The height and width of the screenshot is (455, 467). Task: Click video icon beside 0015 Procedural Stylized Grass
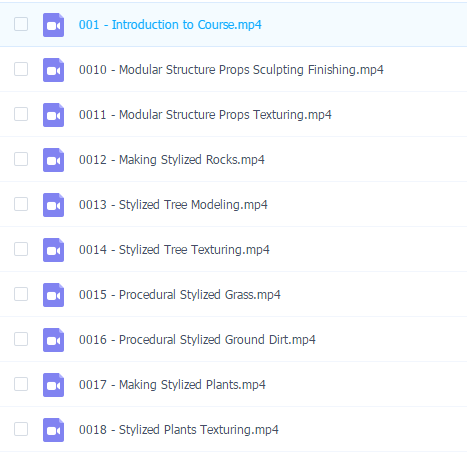(x=53, y=295)
